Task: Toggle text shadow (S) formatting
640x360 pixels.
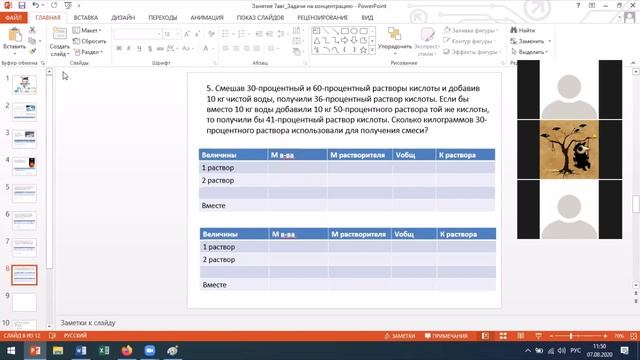Action: tap(150, 48)
